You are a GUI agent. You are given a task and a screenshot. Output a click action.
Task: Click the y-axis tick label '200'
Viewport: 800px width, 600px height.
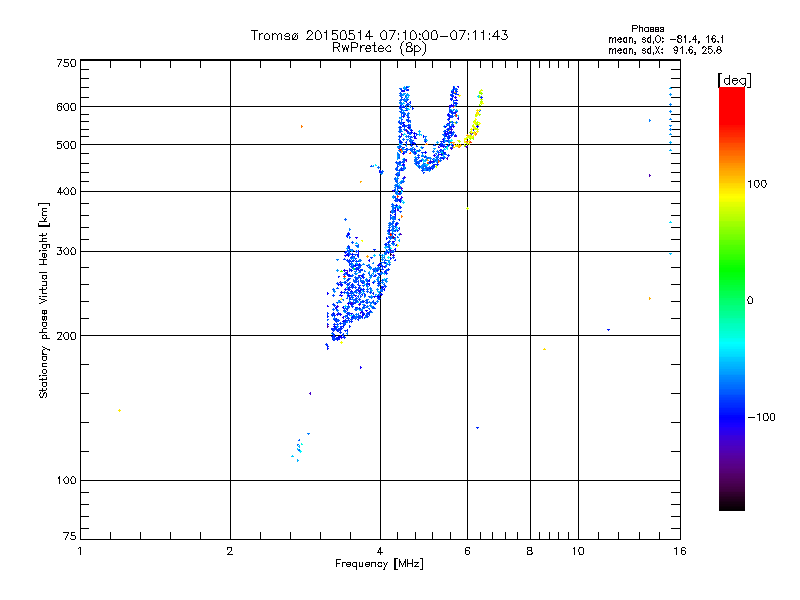(x=66, y=336)
